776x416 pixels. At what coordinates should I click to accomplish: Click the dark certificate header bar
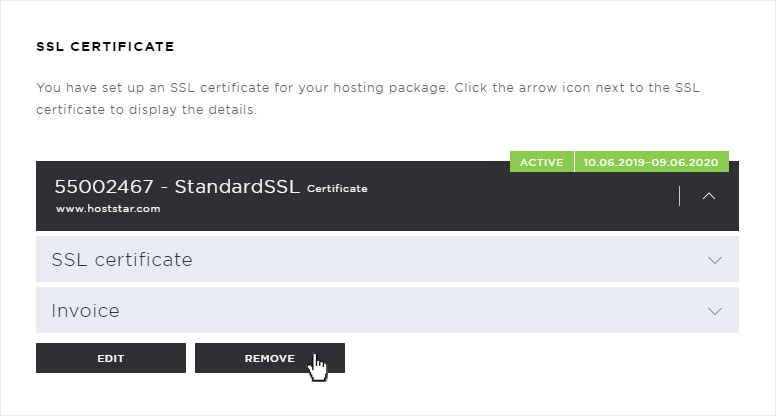[x=387, y=196]
